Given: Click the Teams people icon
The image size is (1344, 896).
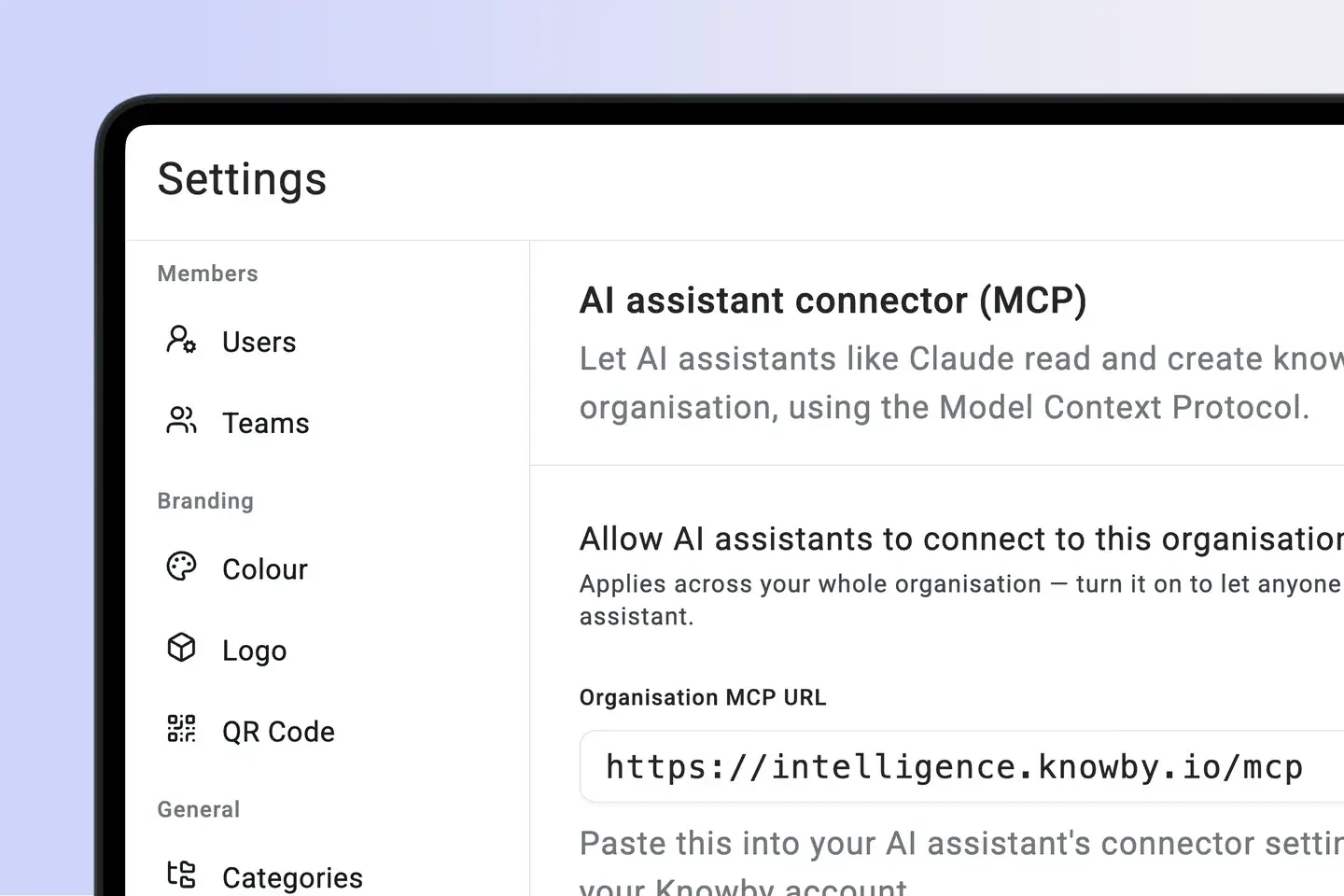Looking at the screenshot, I should point(181,421).
